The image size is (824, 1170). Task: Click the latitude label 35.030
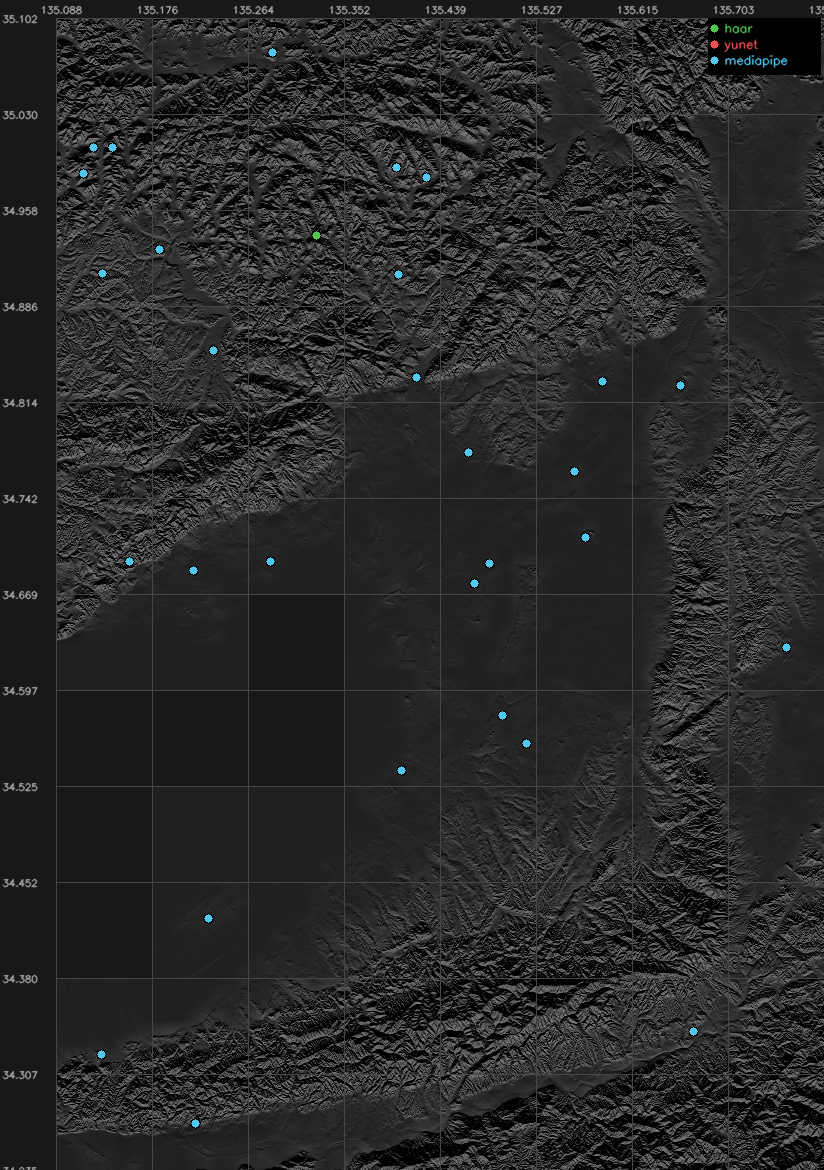coord(20,115)
